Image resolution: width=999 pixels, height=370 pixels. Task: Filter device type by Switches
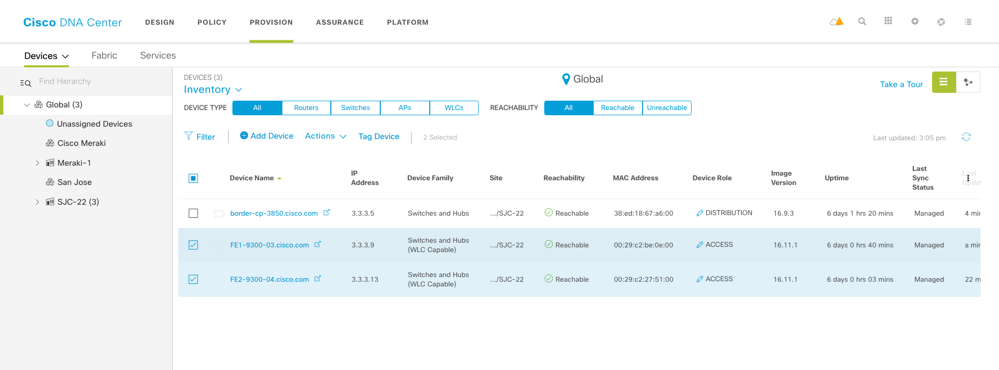(x=356, y=108)
